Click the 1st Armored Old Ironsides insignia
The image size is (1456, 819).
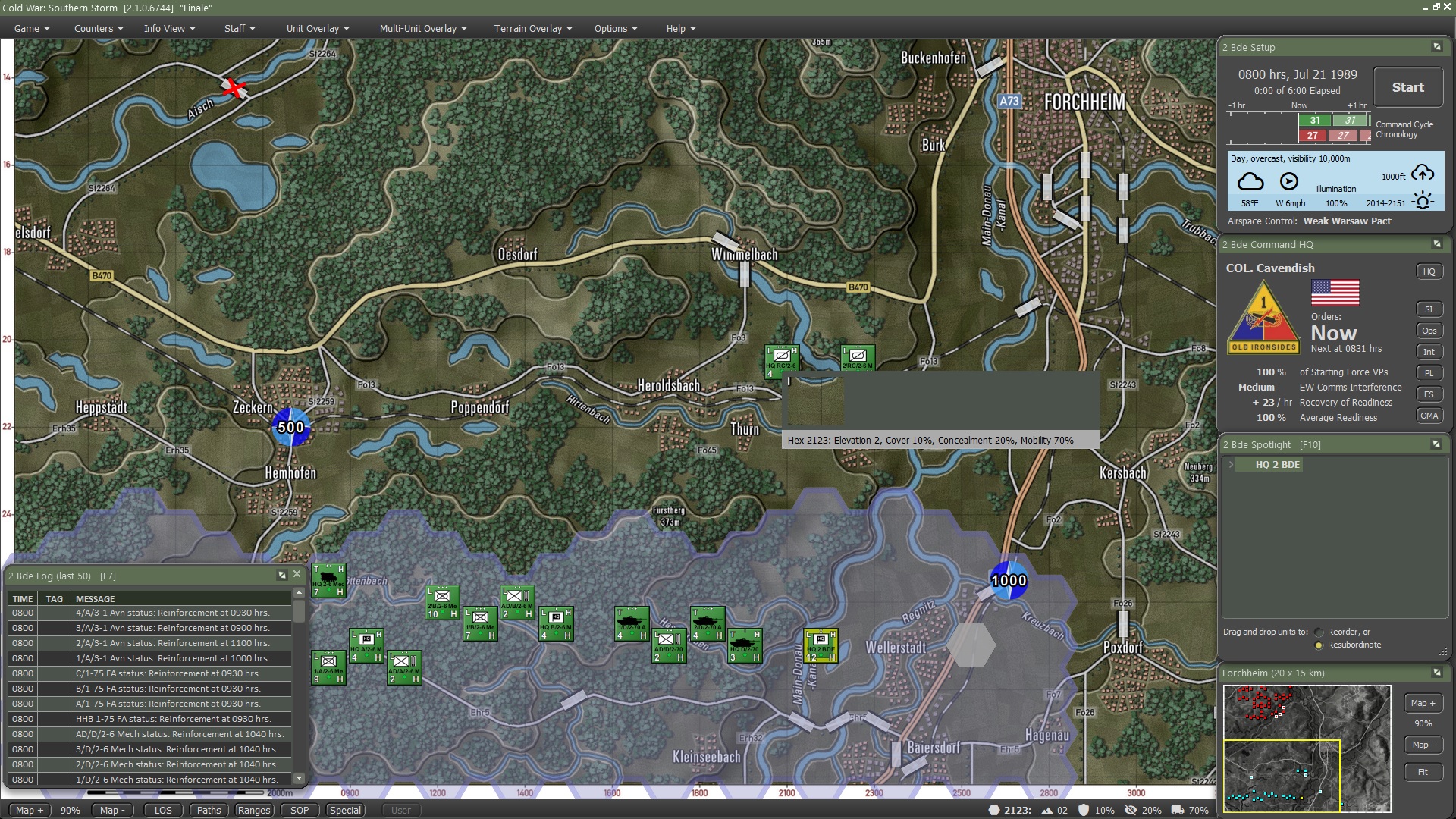pyautogui.click(x=1263, y=317)
